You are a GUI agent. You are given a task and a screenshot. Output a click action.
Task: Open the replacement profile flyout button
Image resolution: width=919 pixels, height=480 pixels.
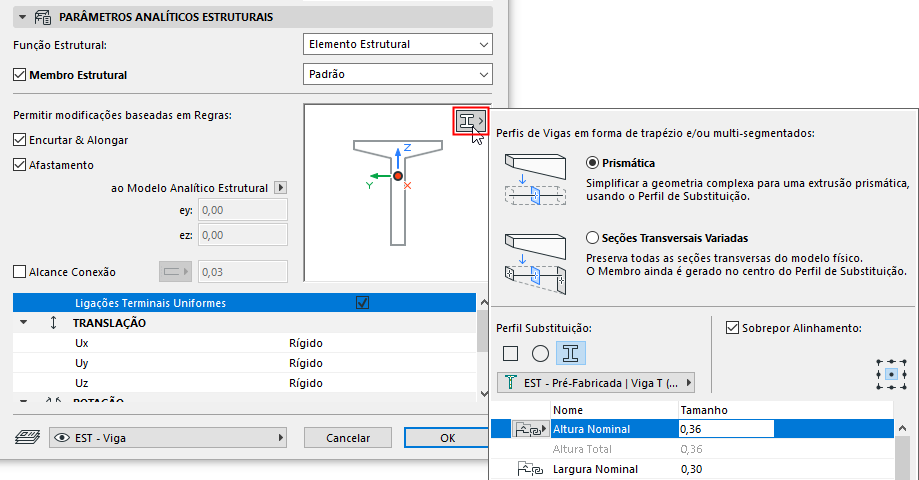point(471,121)
